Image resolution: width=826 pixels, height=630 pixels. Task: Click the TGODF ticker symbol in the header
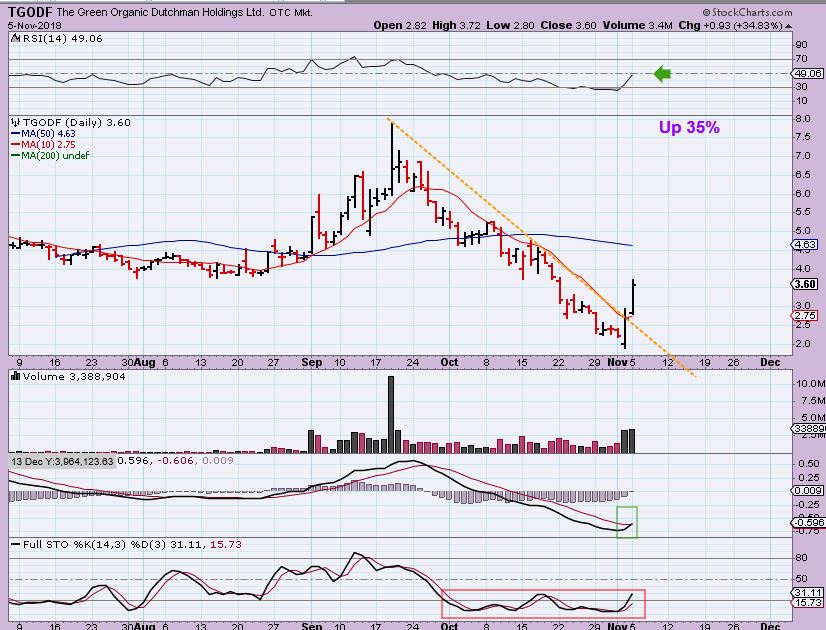point(30,12)
